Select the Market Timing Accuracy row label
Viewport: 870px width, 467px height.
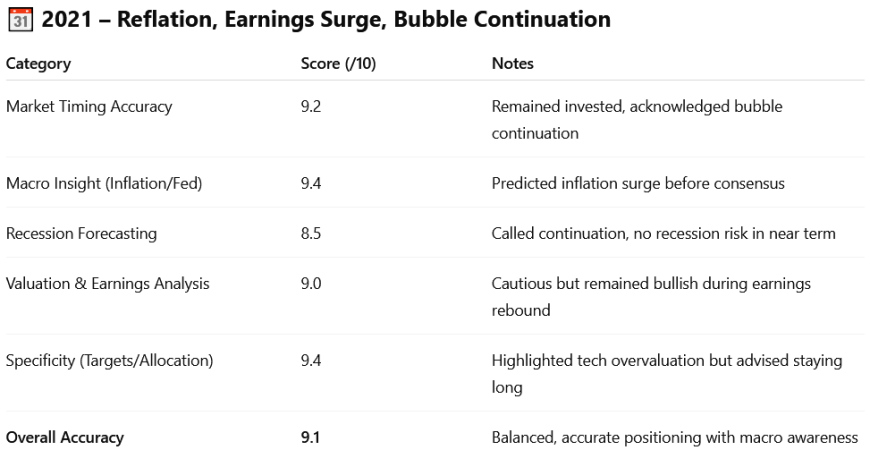[89, 107]
